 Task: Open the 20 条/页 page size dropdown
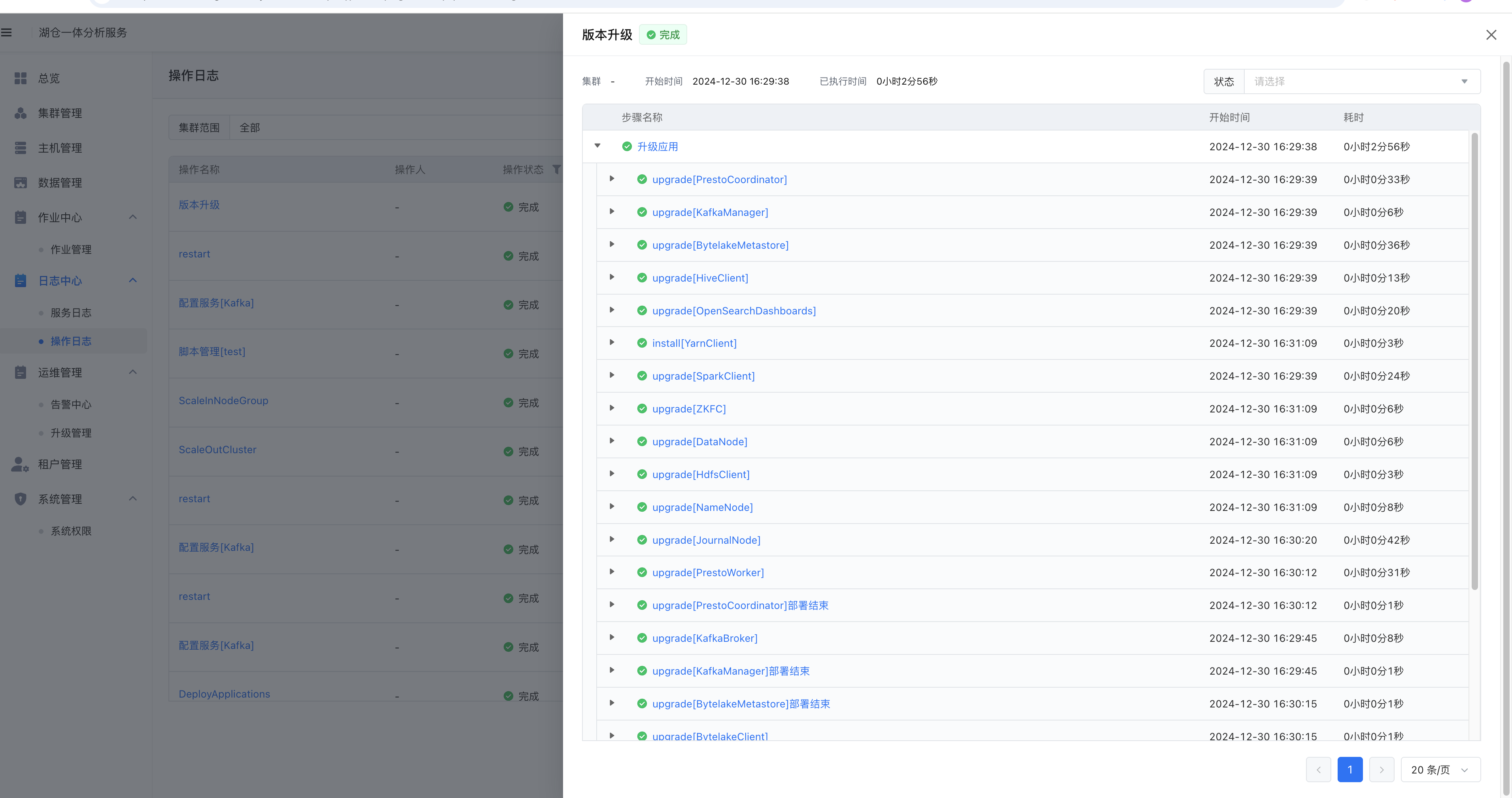(x=1440, y=770)
